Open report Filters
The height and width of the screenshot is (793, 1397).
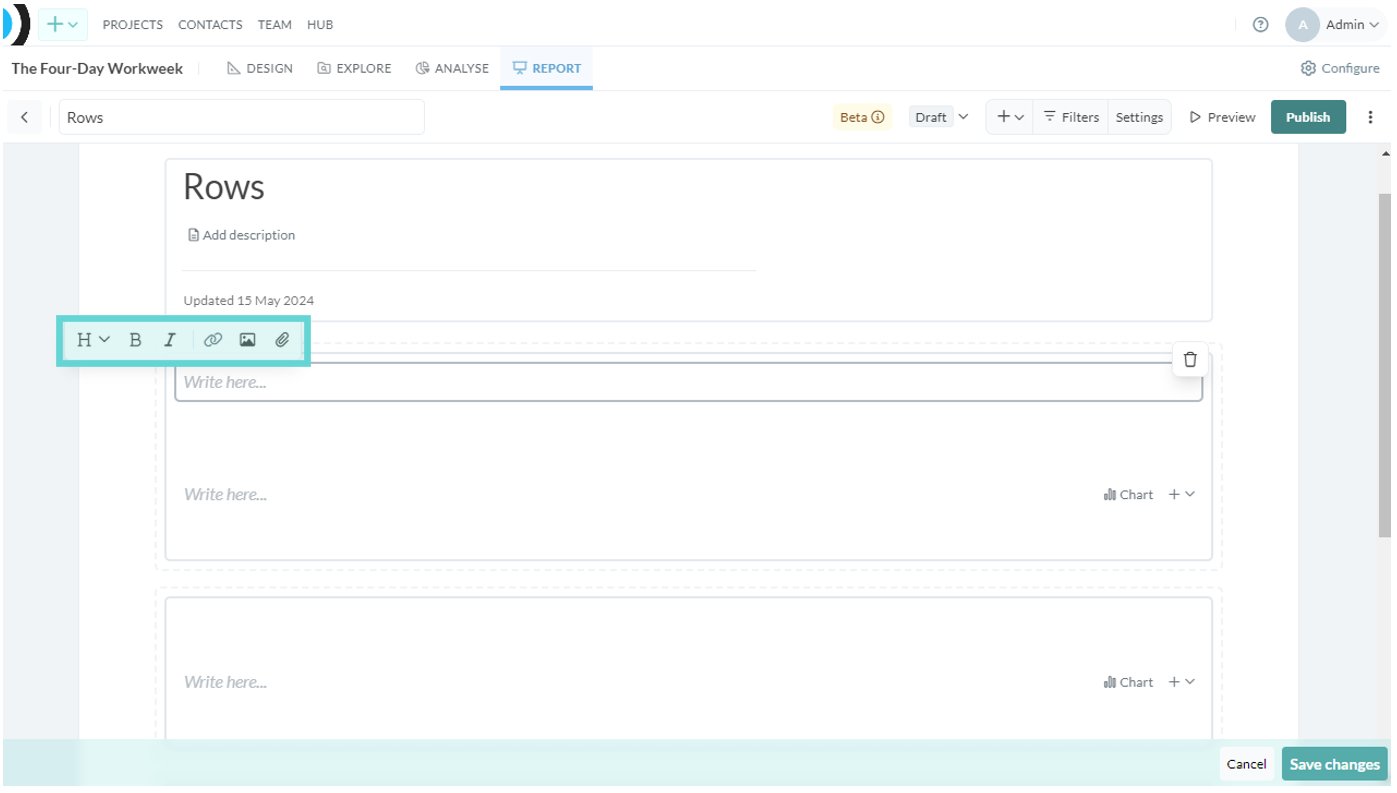1071,117
